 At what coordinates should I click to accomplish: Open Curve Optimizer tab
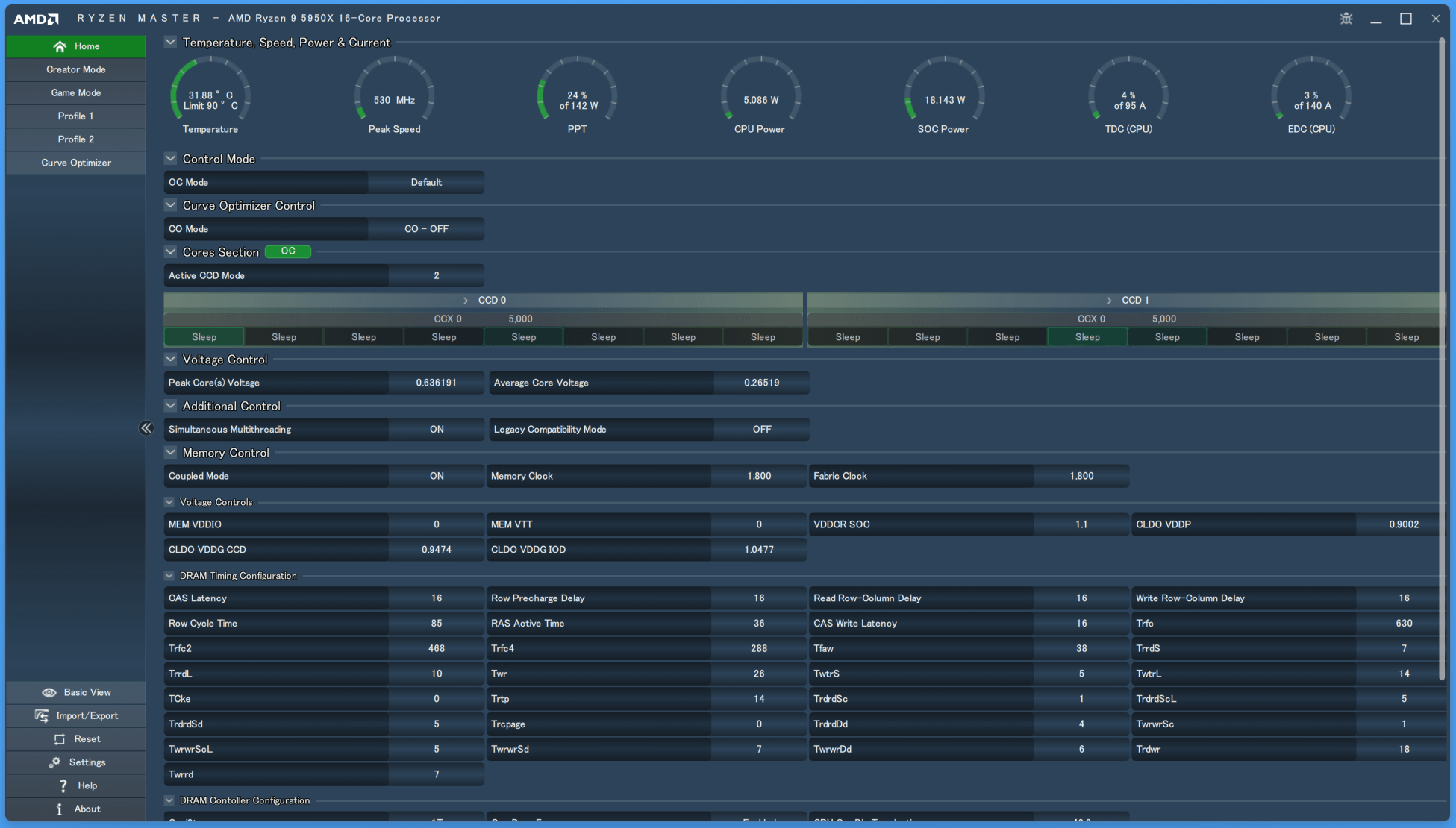(x=76, y=163)
